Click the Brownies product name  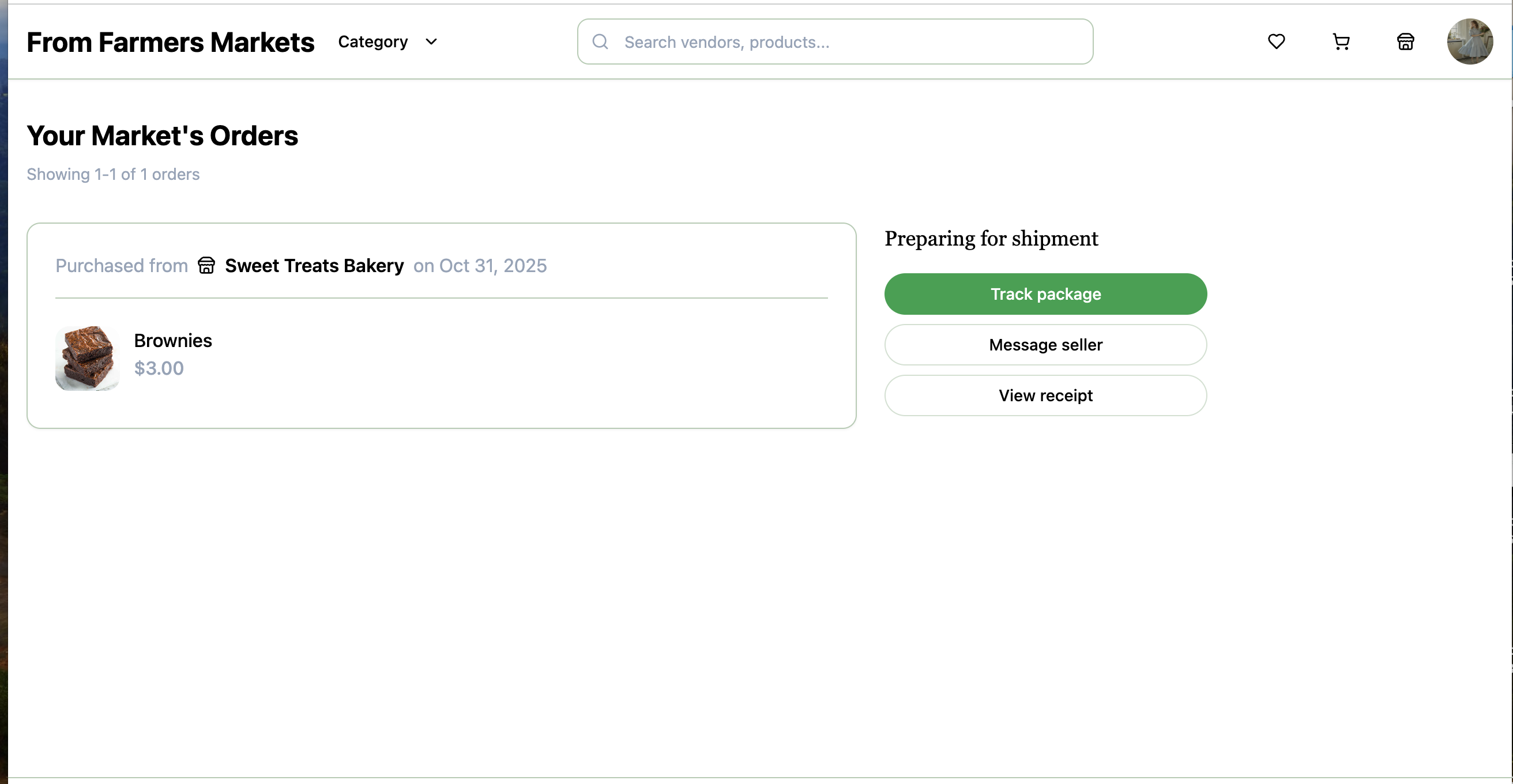click(x=172, y=341)
